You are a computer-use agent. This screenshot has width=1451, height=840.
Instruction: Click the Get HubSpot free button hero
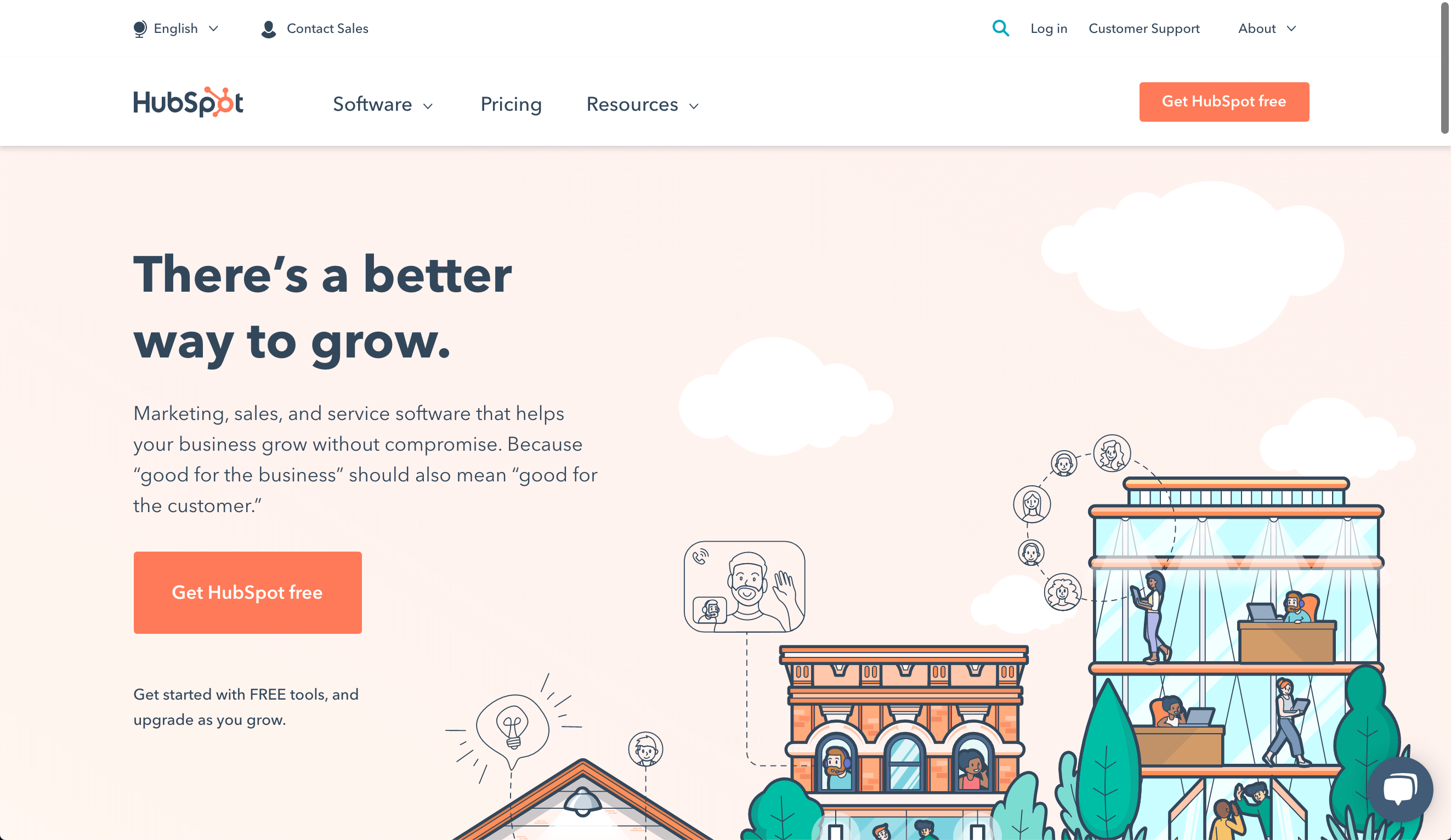247,592
